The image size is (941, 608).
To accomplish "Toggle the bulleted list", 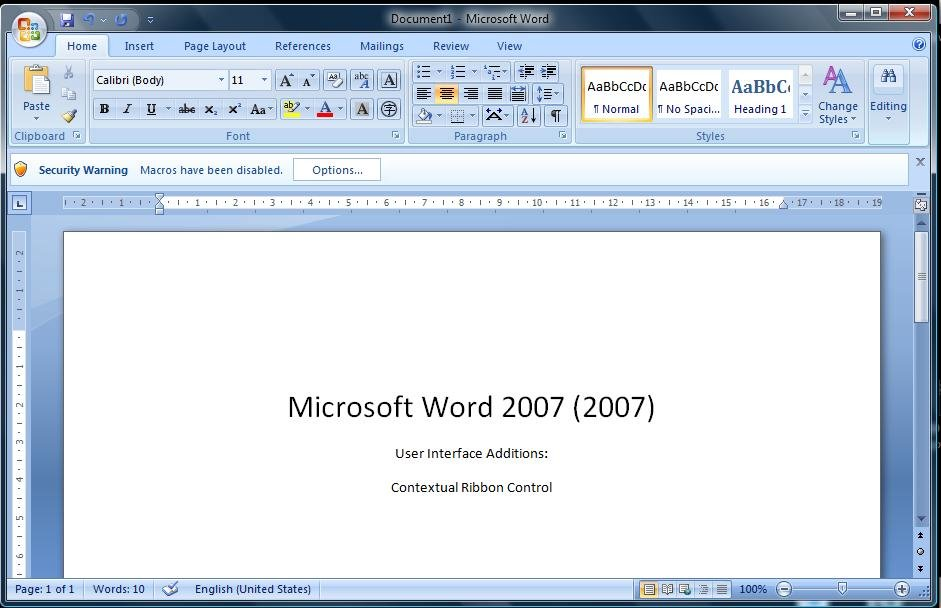I will 424,71.
